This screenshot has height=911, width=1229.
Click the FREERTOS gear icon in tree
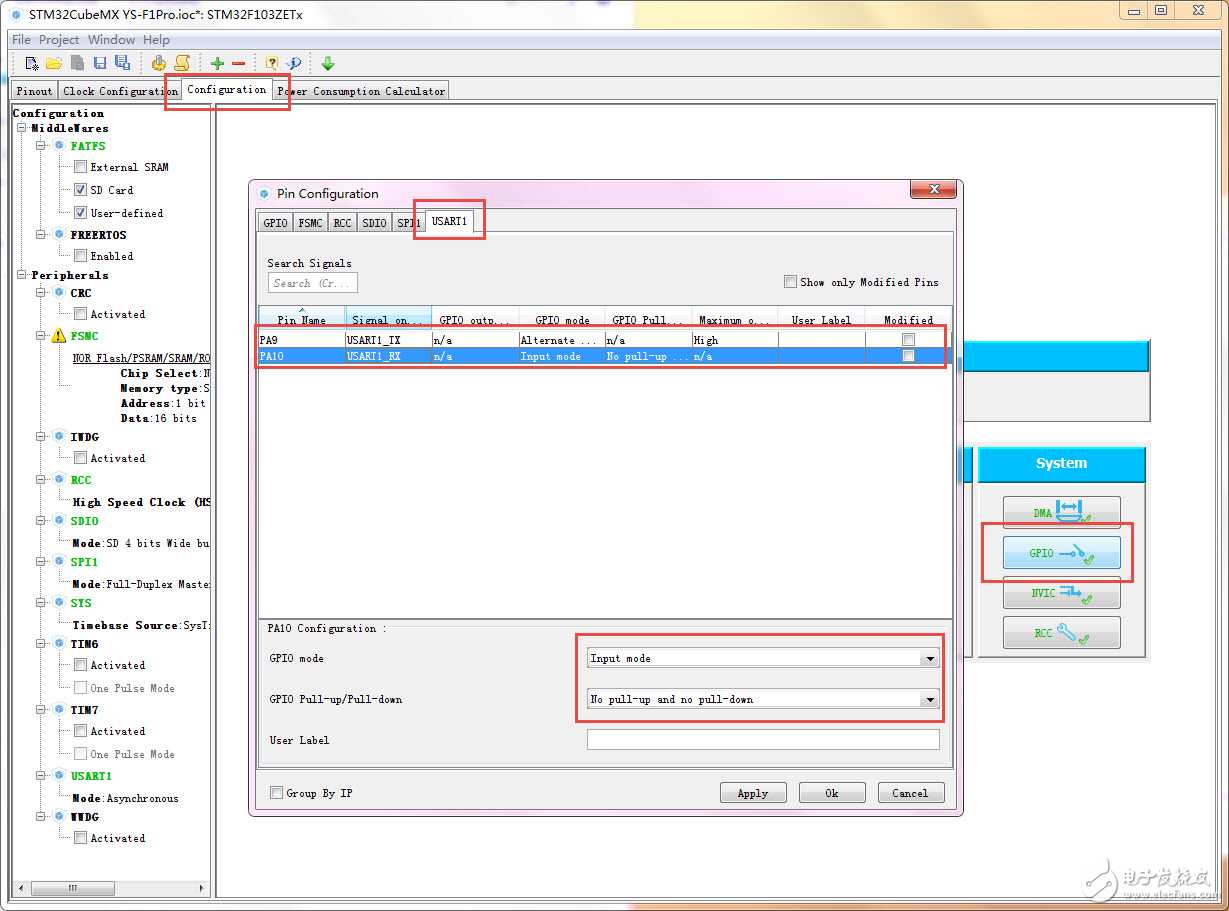(x=59, y=235)
